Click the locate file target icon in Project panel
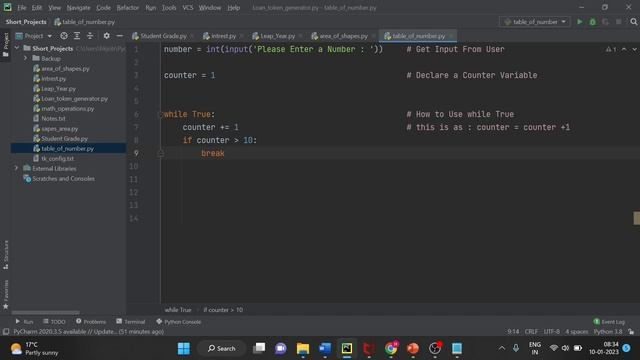The height and width of the screenshot is (360, 640). click(x=64, y=36)
